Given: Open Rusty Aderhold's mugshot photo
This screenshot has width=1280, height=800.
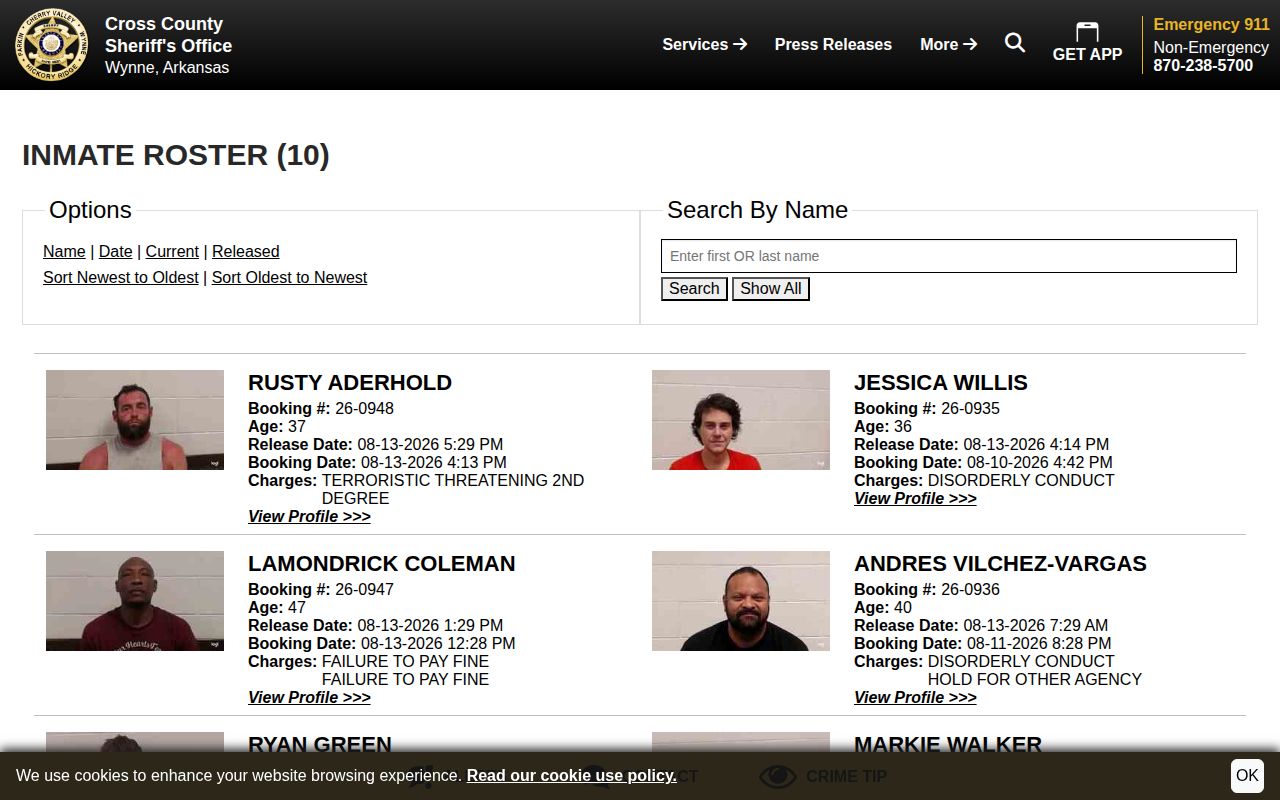Looking at the screenshot, I should click(x=135, y=420).
